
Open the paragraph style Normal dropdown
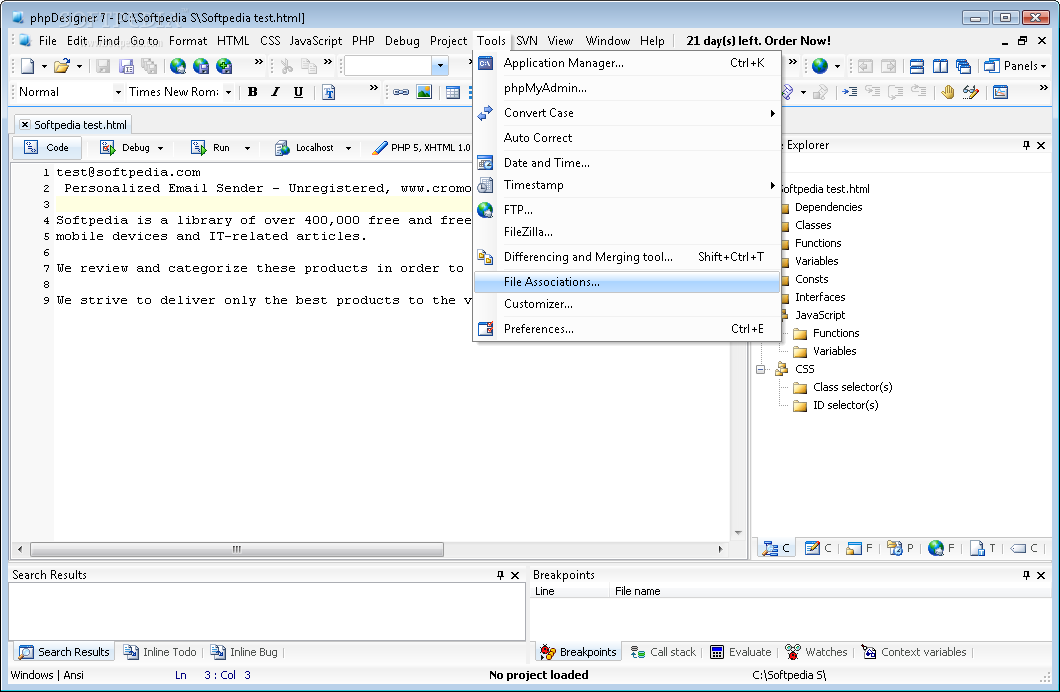point(118,92)
